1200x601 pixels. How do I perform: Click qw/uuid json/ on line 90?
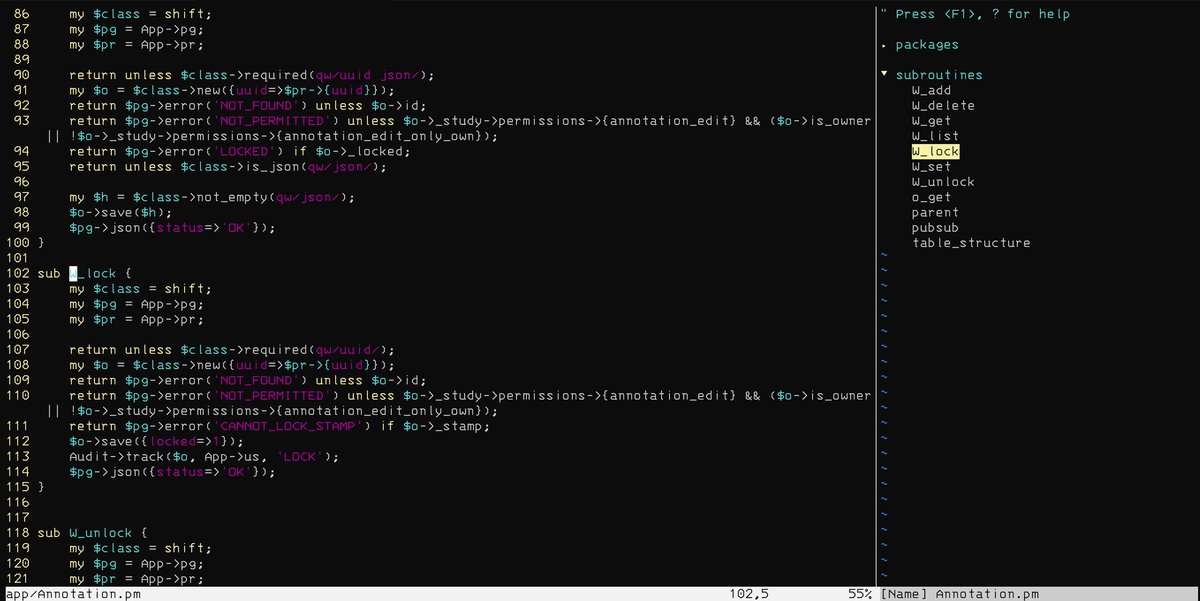coord(369,75)
